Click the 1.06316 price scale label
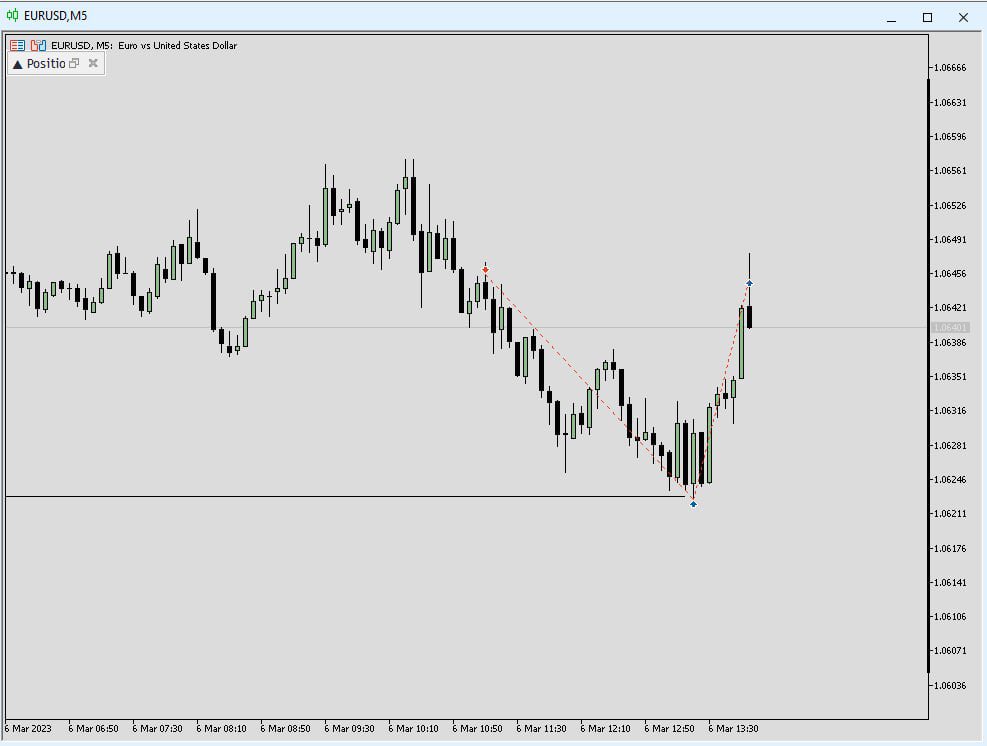Screen dimensions: 987x746 (x=950, y=411)
